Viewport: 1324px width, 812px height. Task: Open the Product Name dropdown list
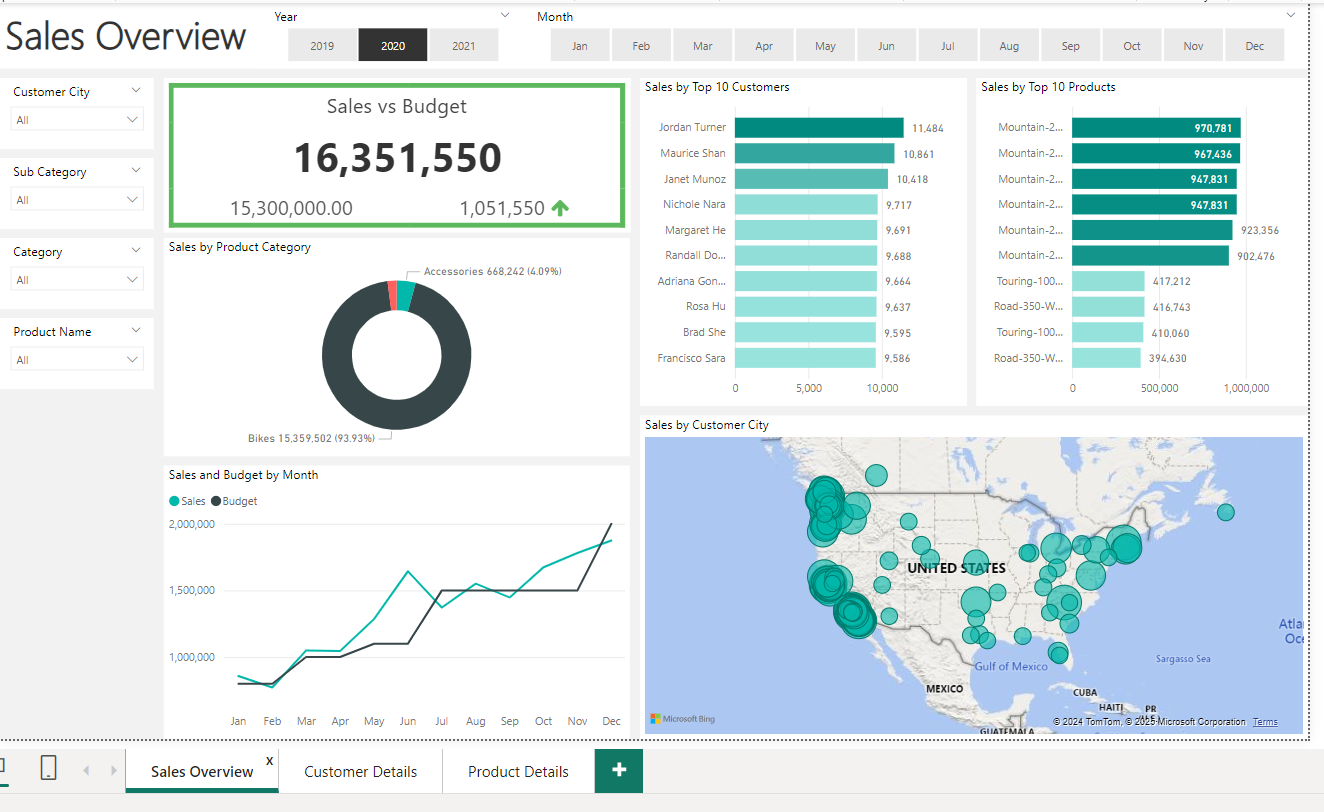[77, 360]
